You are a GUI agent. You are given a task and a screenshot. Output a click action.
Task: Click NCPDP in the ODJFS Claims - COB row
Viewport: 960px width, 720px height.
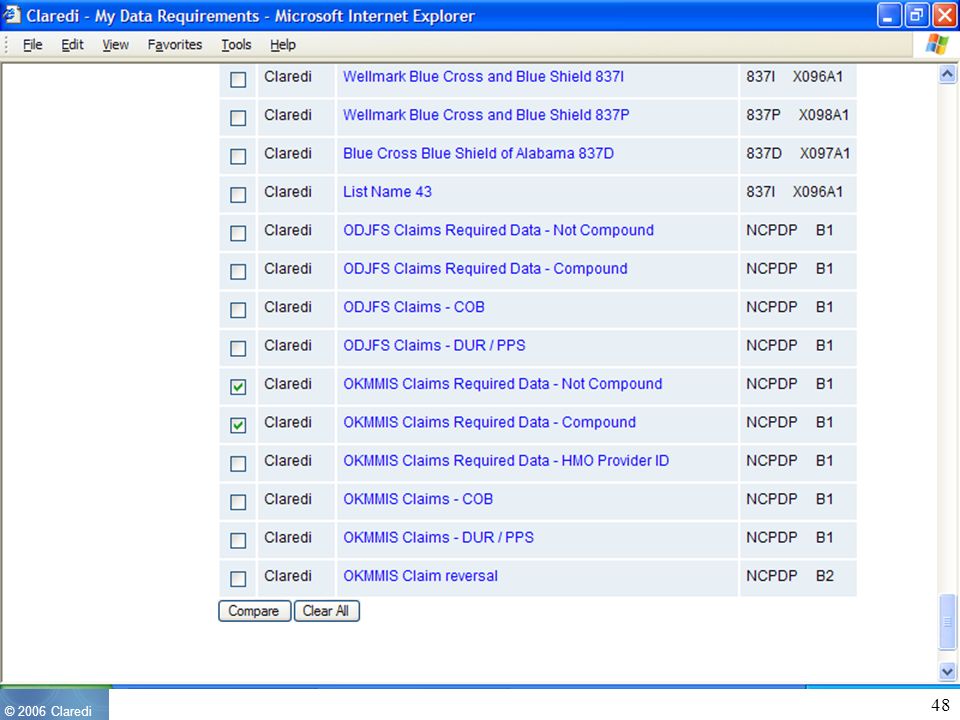[771, 307]
